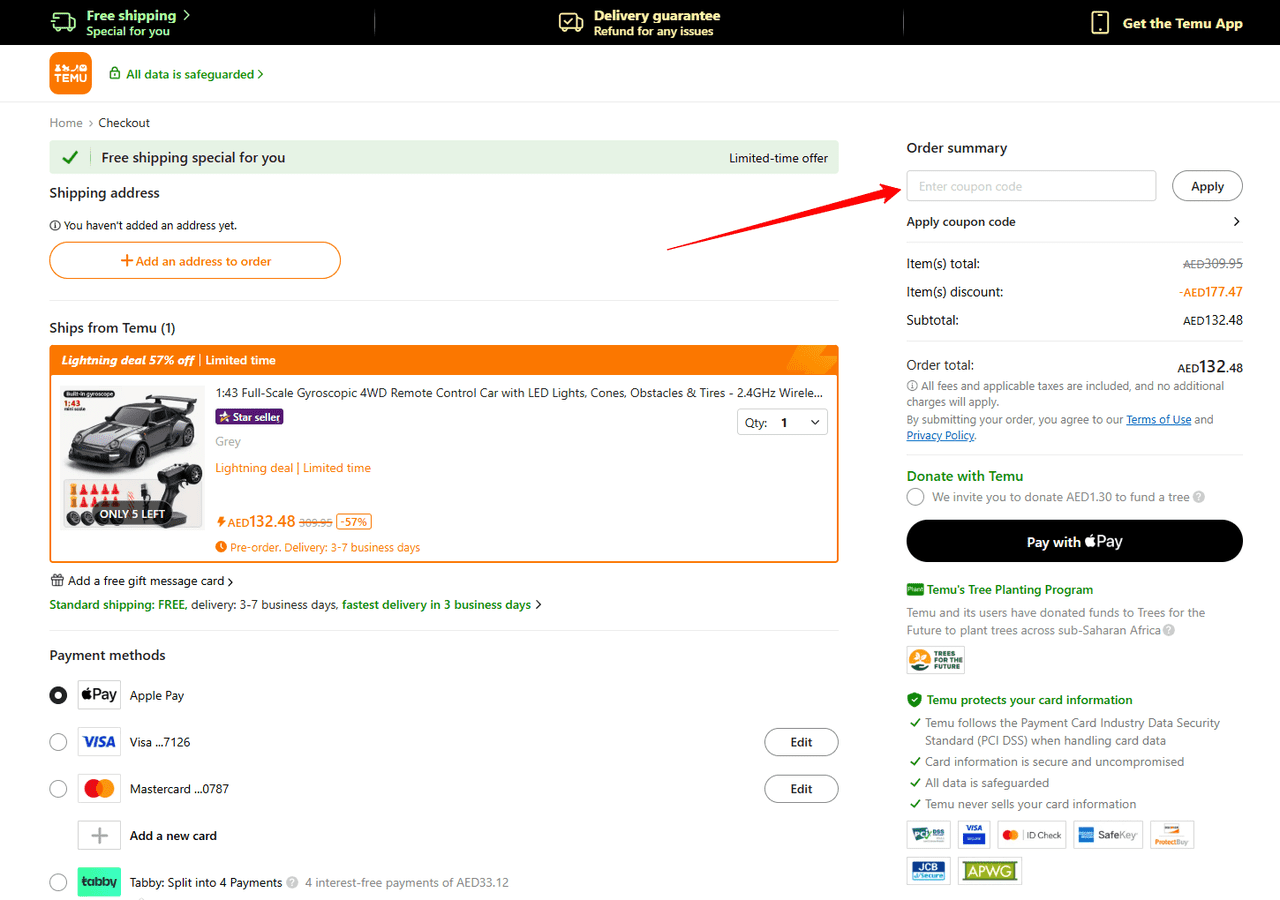Screen dimensions: 1280x900
Task: Go to Home breadcrumb
Action: 66,123
